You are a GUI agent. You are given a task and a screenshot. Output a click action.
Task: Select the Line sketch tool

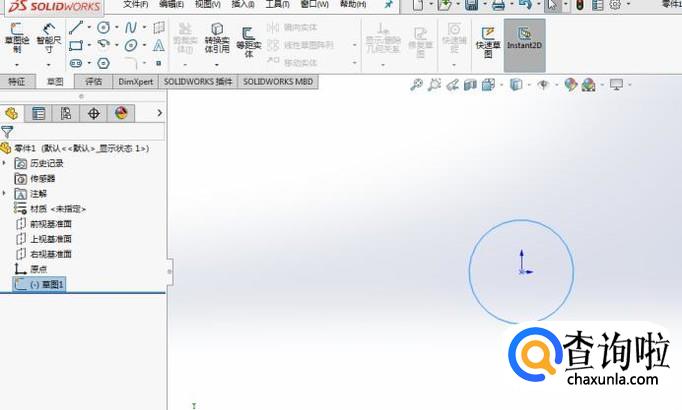click(x=76, y=27)
